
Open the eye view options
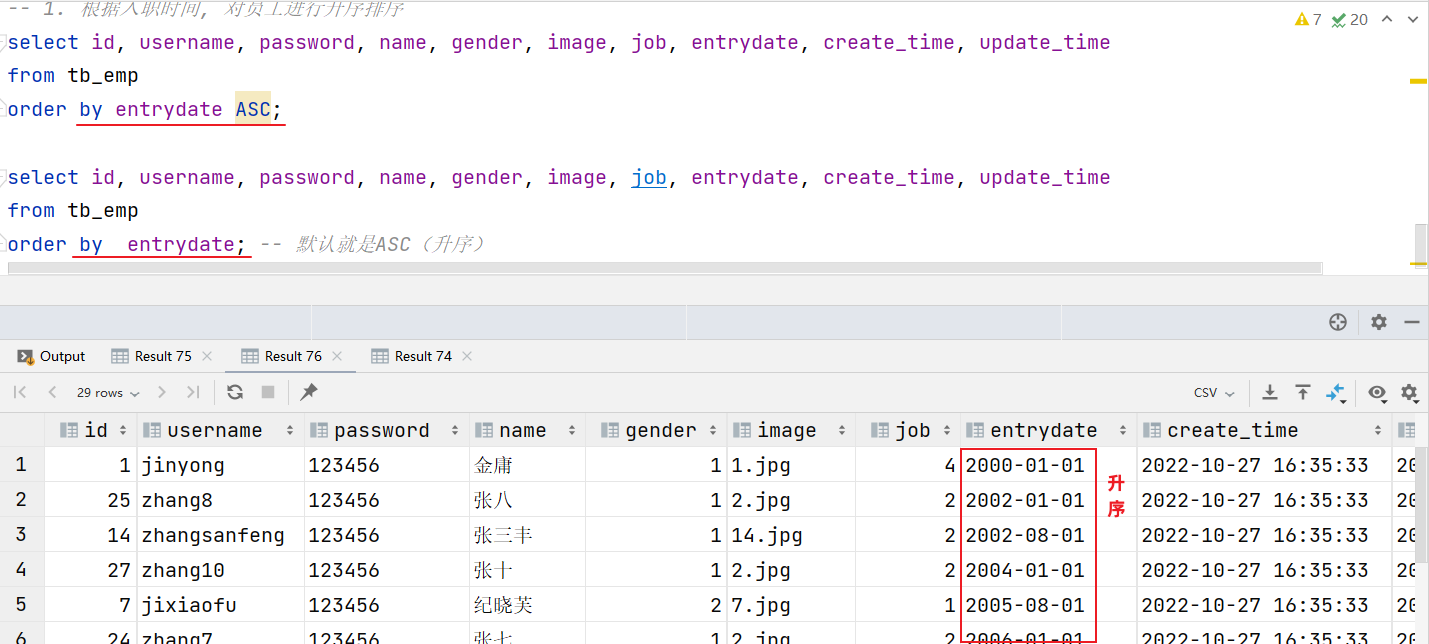[x=1377, y=392]
